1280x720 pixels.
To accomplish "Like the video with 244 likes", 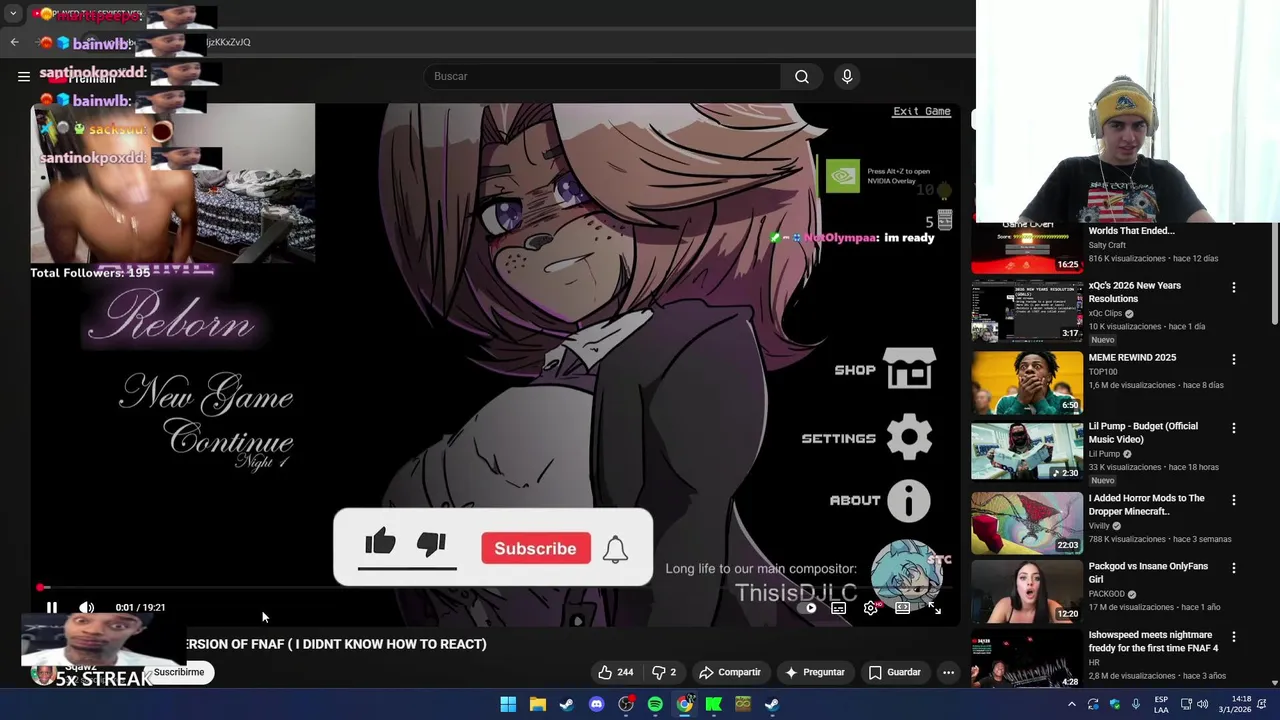I will coord(615,672).
